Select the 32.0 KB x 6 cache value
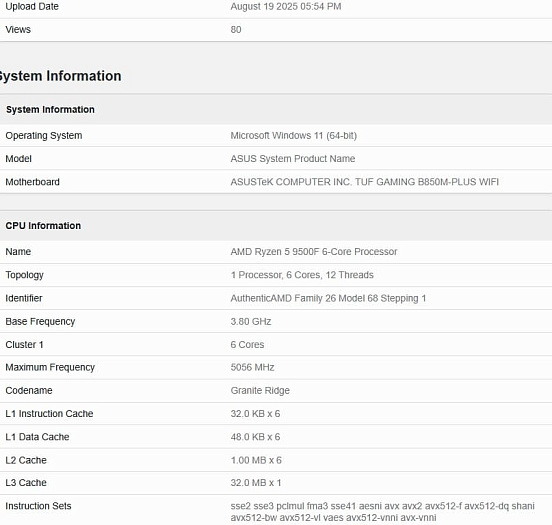Image resolution: width=552 pixels, height=525 pixels. [x=255, y=414]
